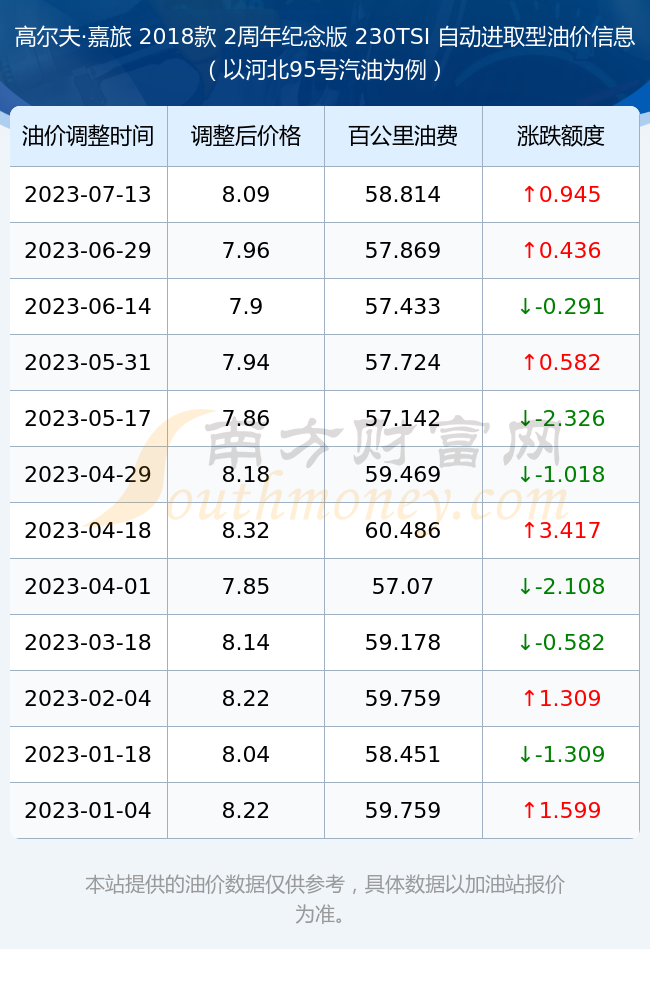Select the green ↓-2.326 change cell
The height and width of the screenshot is (1000, 650).
click(x=561, y=418)
